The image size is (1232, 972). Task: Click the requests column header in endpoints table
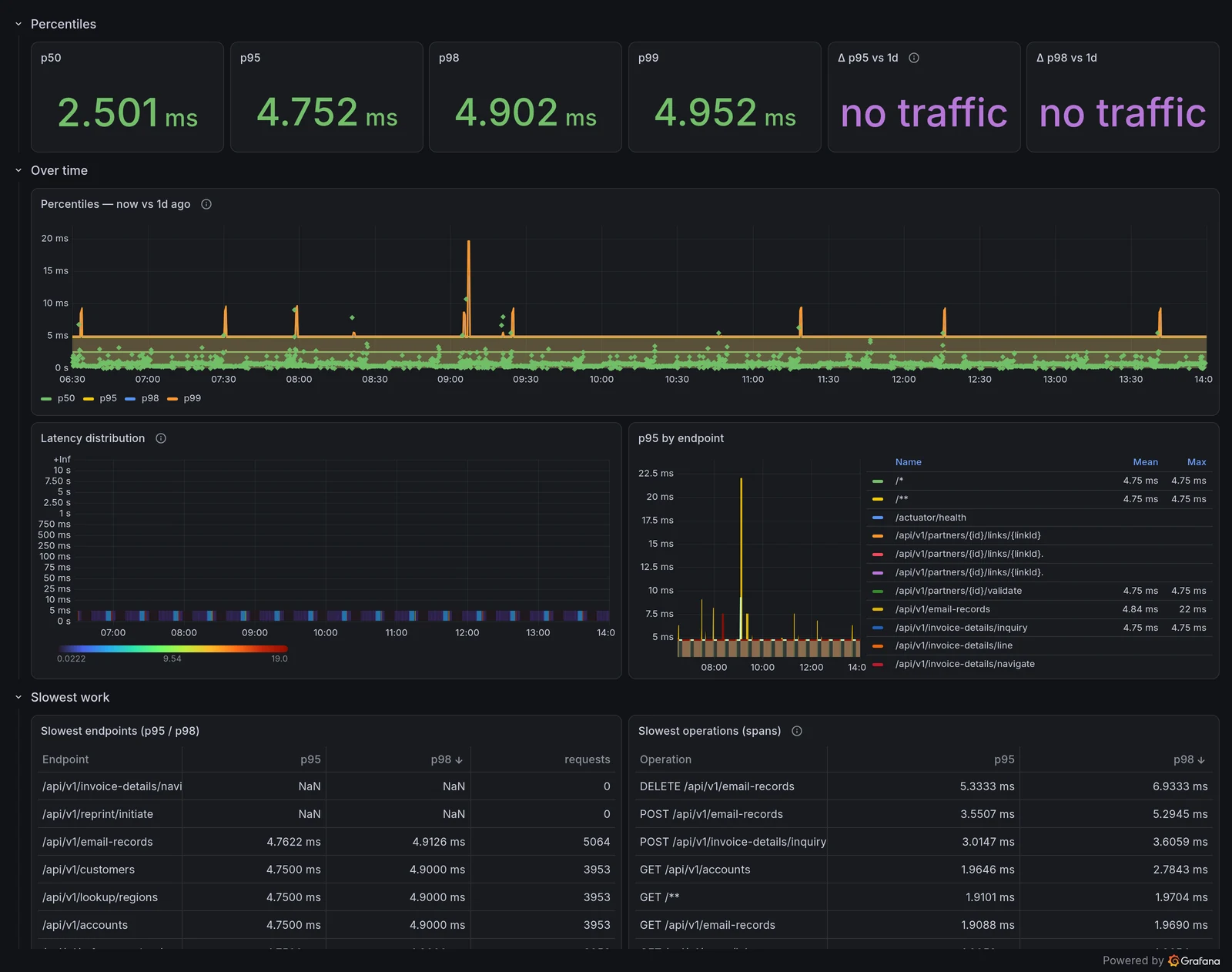(x=587, y=759)
